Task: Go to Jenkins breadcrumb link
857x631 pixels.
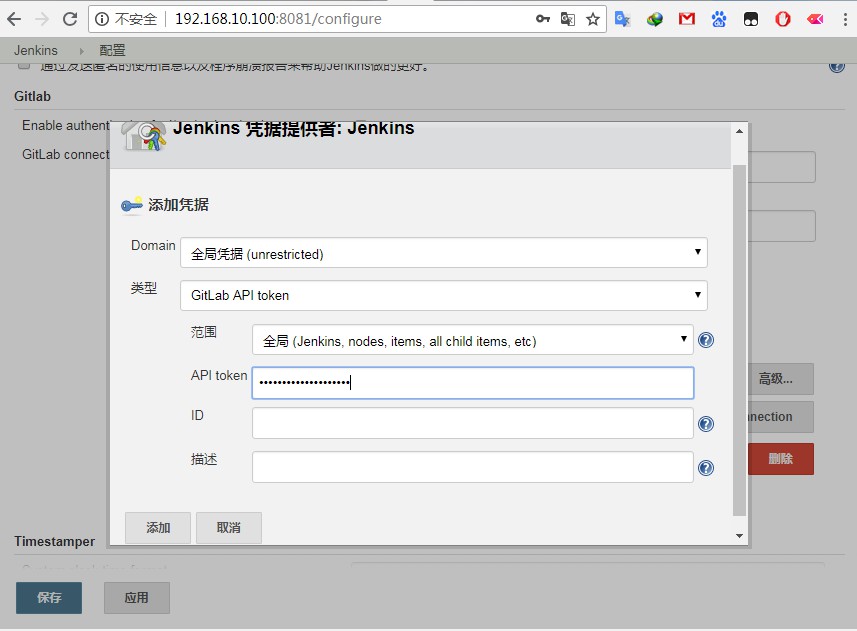Action: [36, 50]
